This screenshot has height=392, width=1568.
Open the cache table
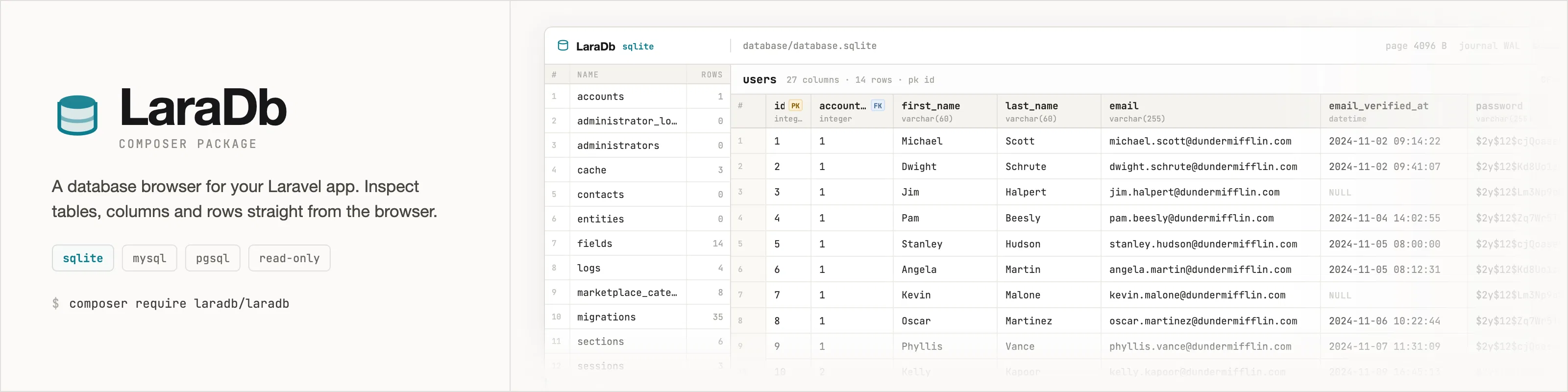click(637, 170)
